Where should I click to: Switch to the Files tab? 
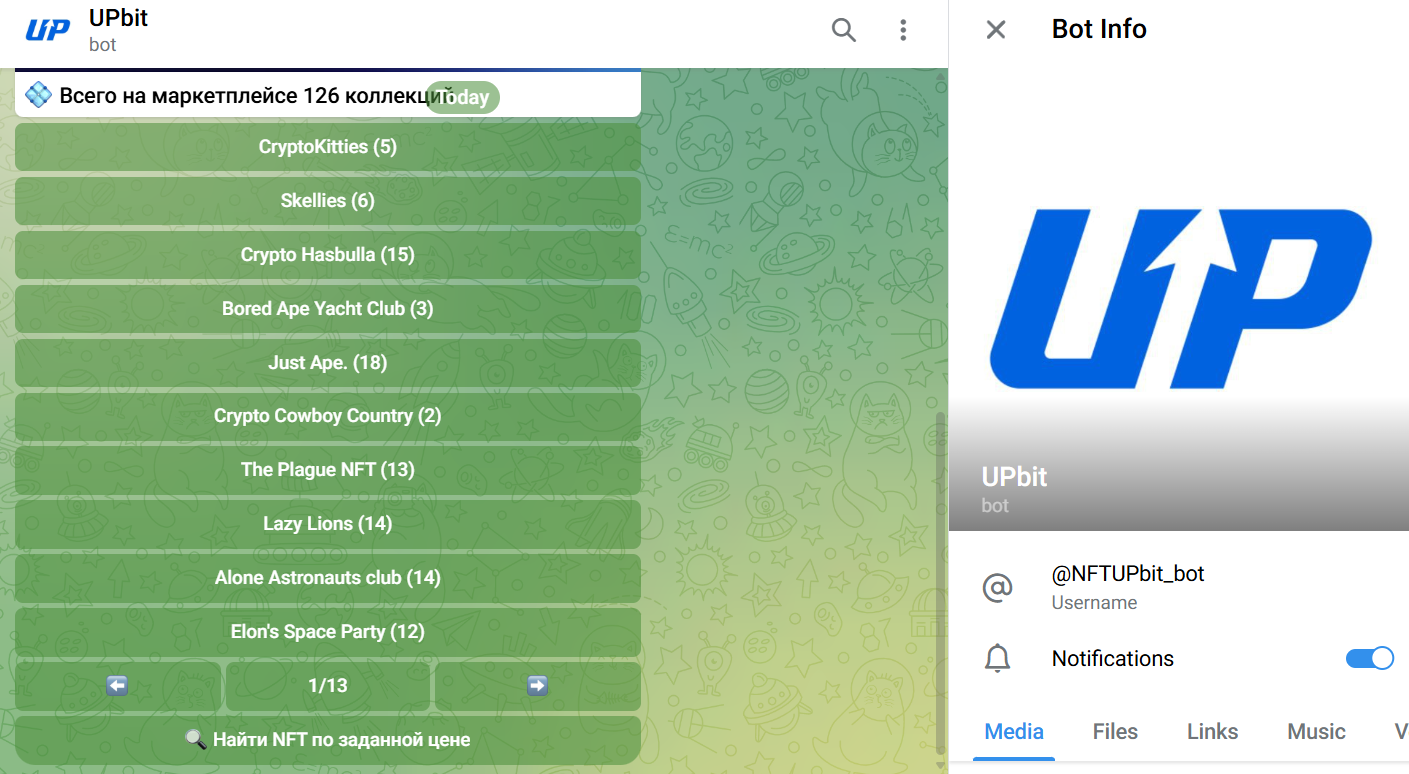(x=1115, y=732)
